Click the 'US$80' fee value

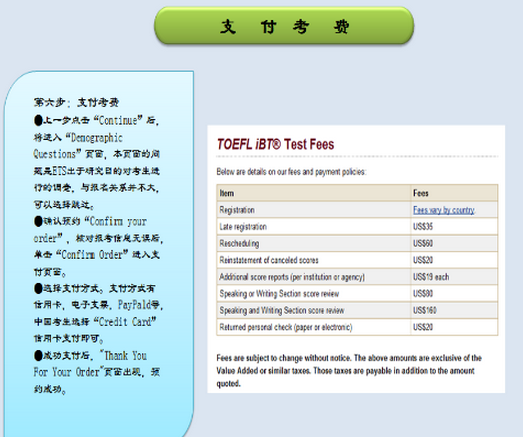pos(423,294)
